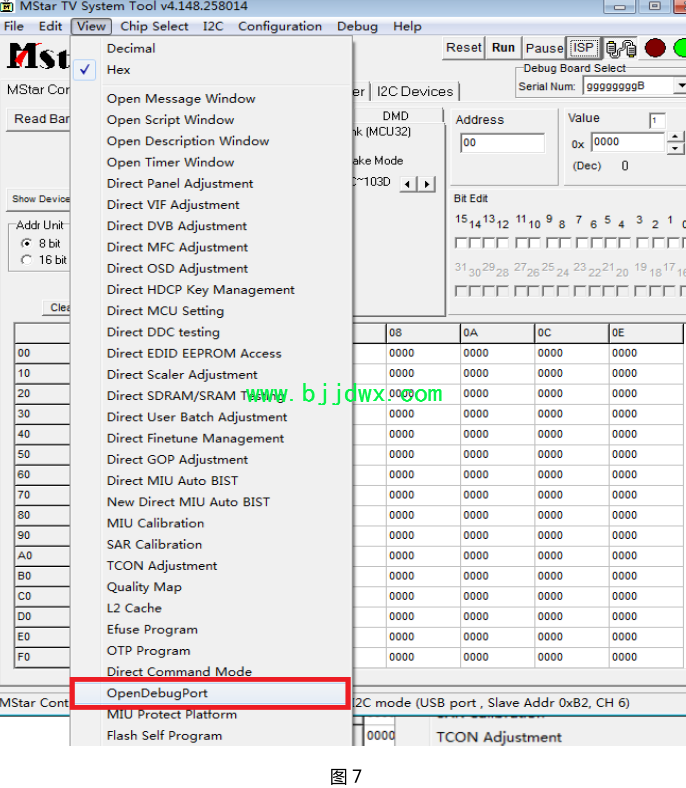Select Direct EDID EEPROM Access
The width and height of the screenshot is (686, 788).
pyautogui.click(x=211, y=353)
